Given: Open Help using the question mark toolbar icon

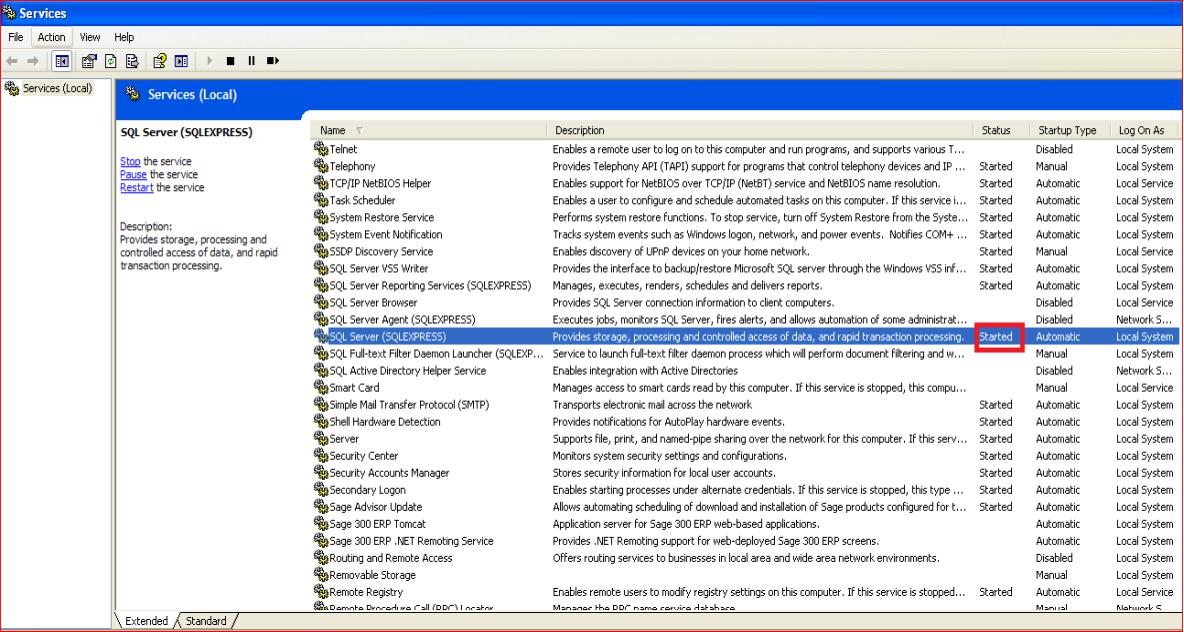Looking at the screenshot, I should [159, 61].
